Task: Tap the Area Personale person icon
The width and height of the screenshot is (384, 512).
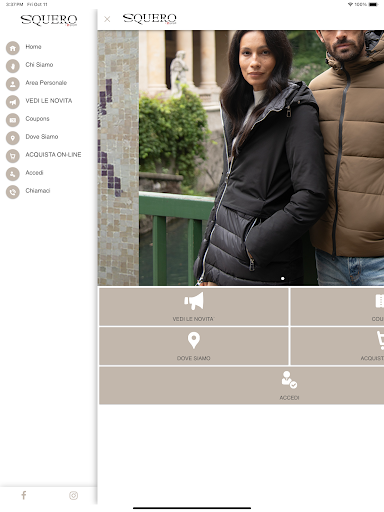Action: (13, 84)
